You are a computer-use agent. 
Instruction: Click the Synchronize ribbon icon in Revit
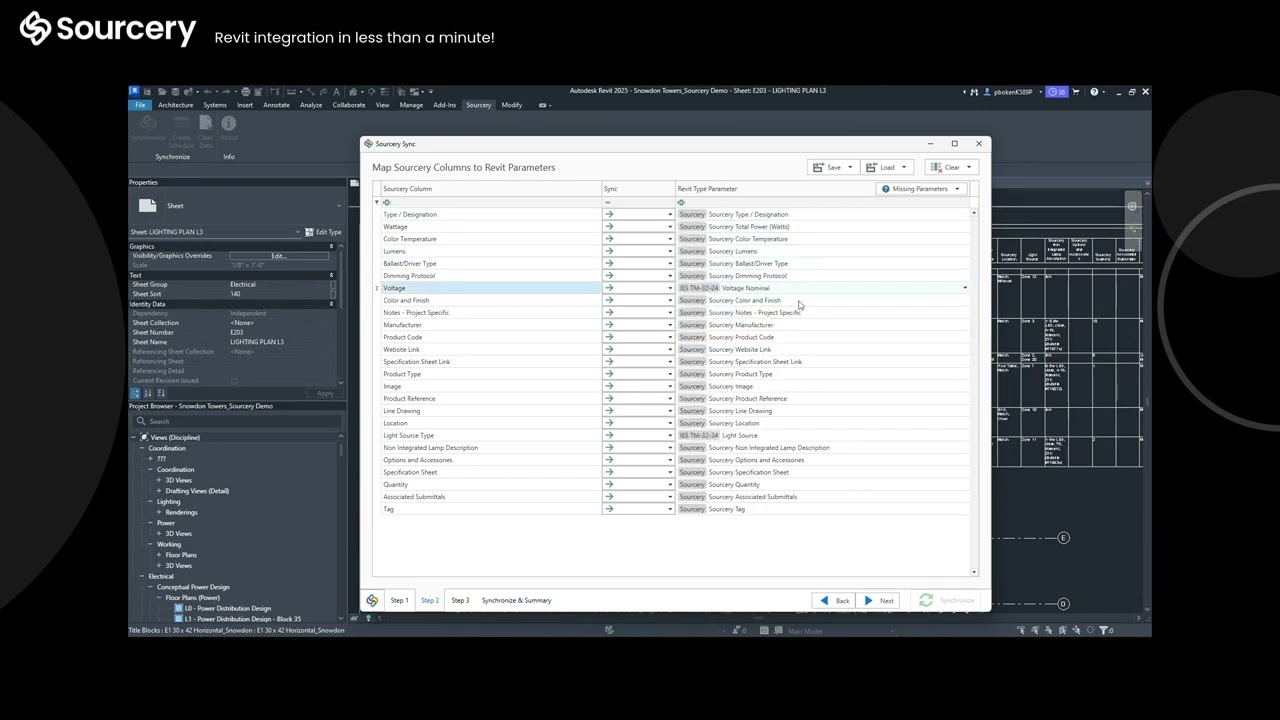click(x=148, y=123)
